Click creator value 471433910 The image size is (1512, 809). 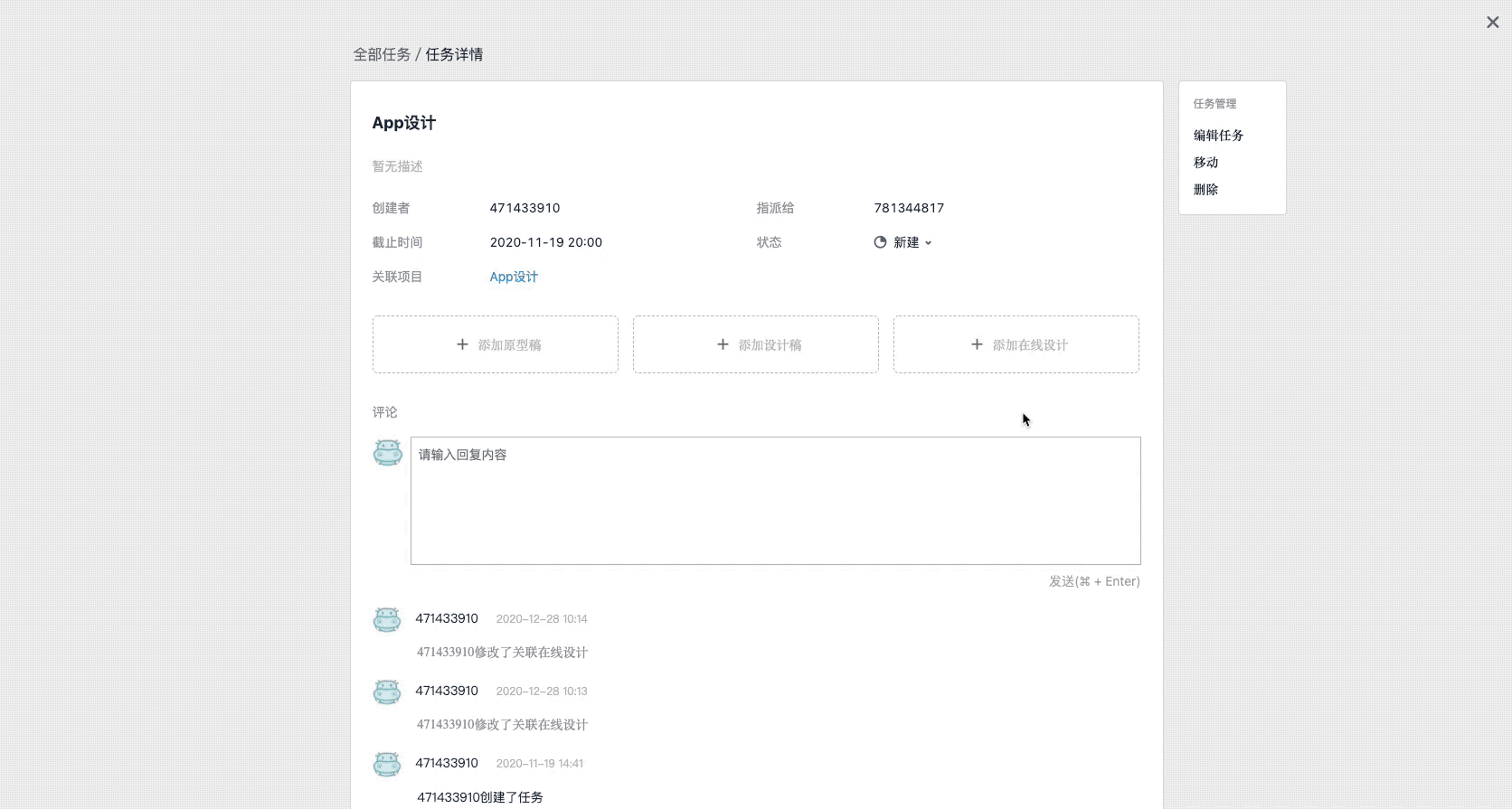tap(524, 208)
